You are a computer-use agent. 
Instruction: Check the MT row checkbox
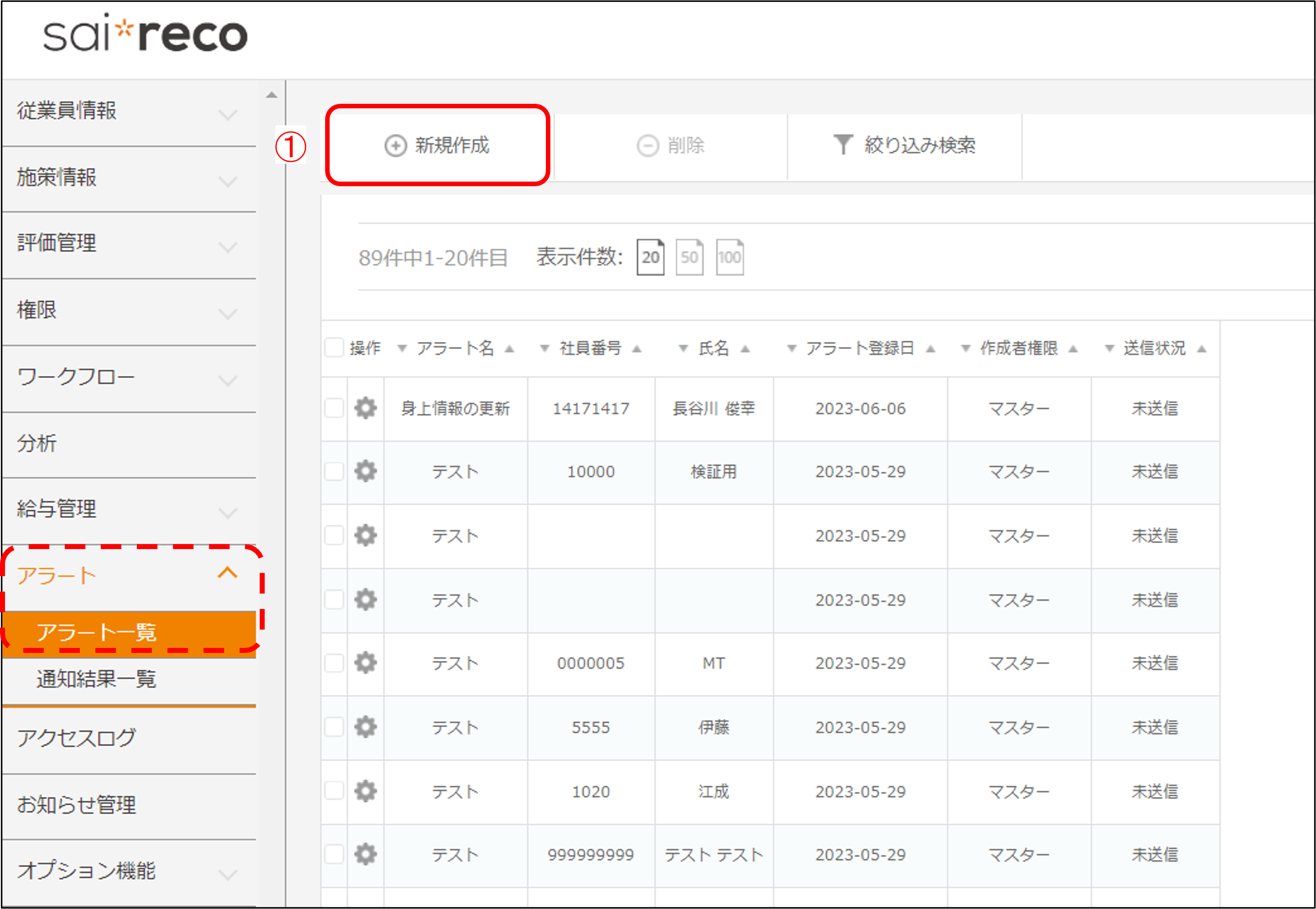(334, 662)
